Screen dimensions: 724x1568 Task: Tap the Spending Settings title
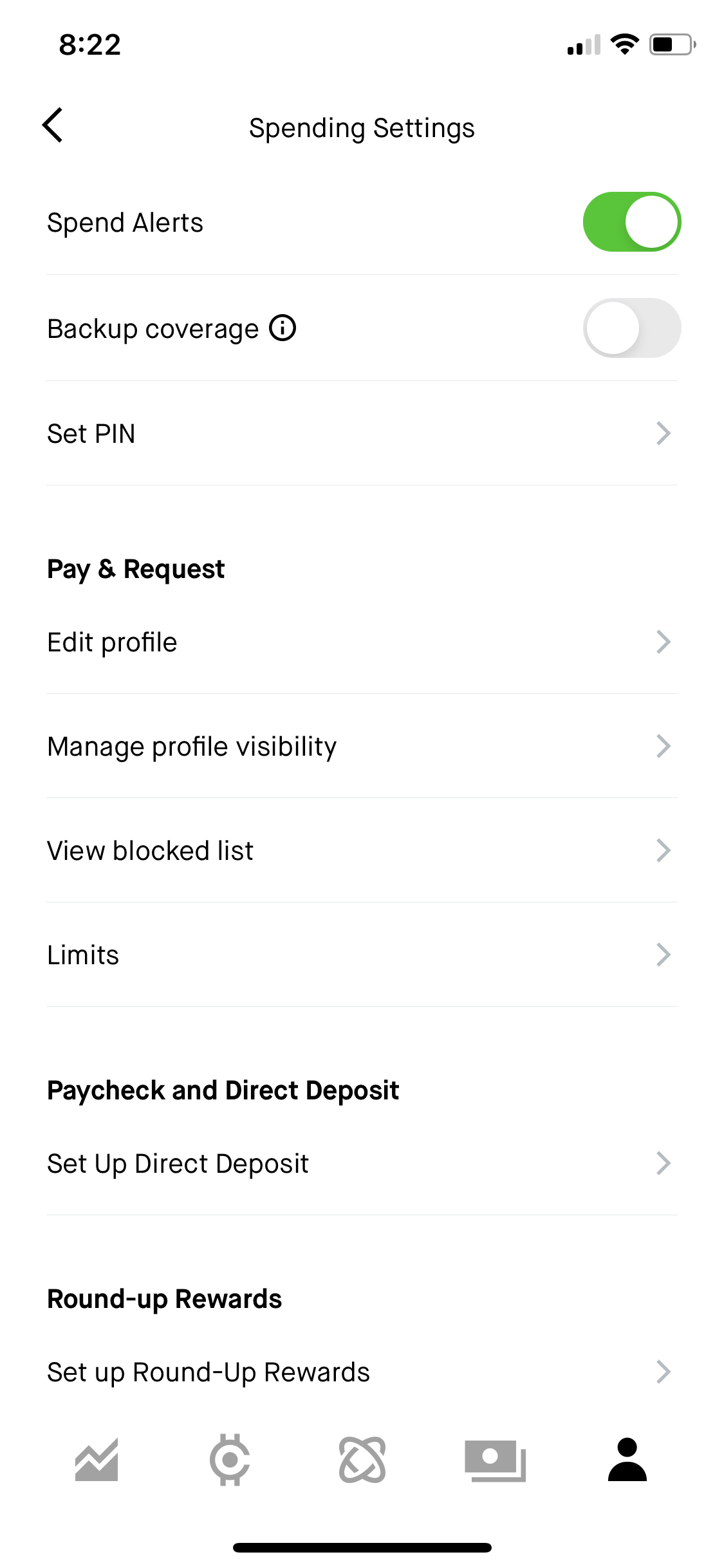tap(362, 128)
